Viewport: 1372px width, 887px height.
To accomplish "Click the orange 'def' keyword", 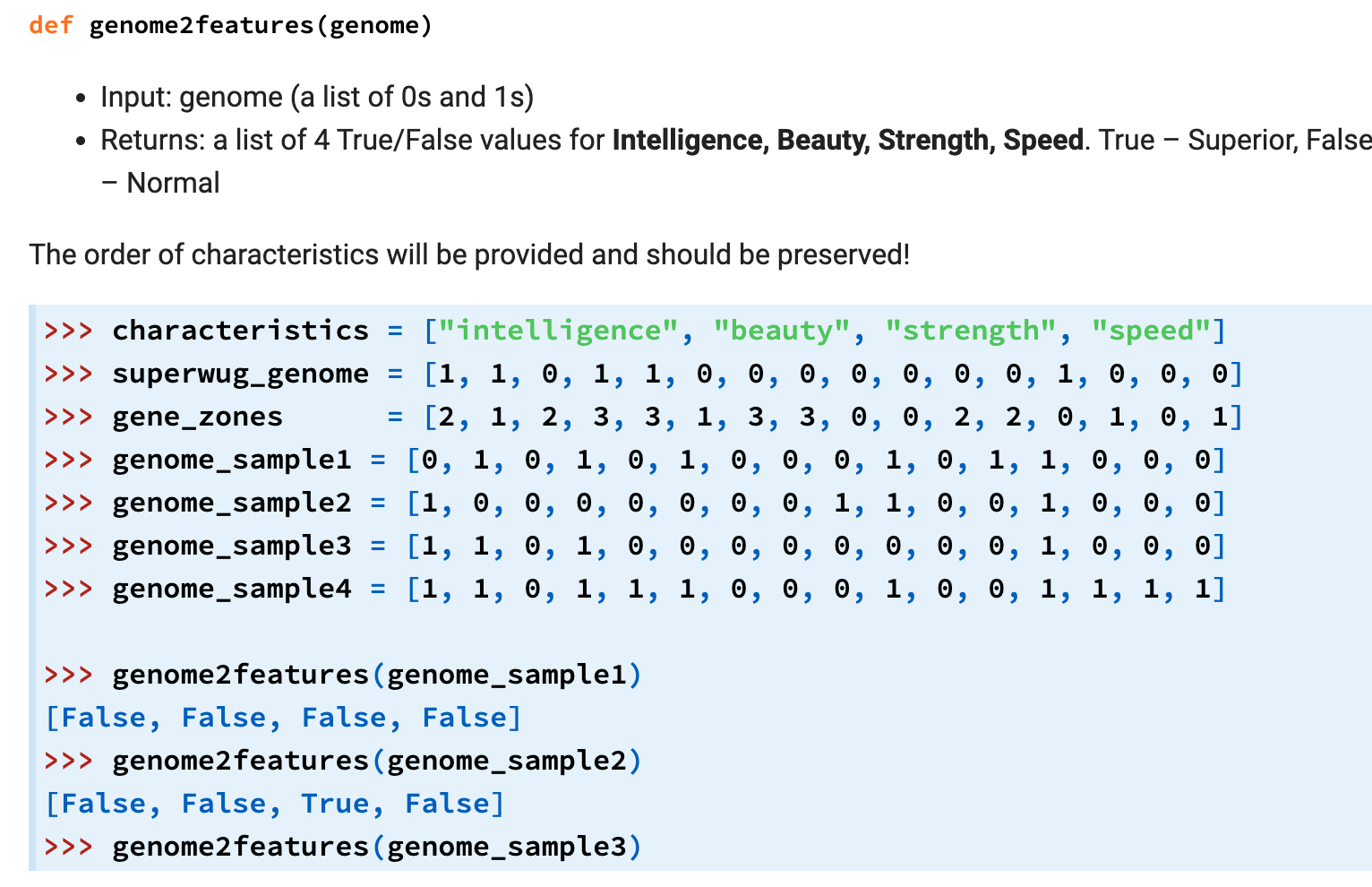I will [x=51, y=25].
